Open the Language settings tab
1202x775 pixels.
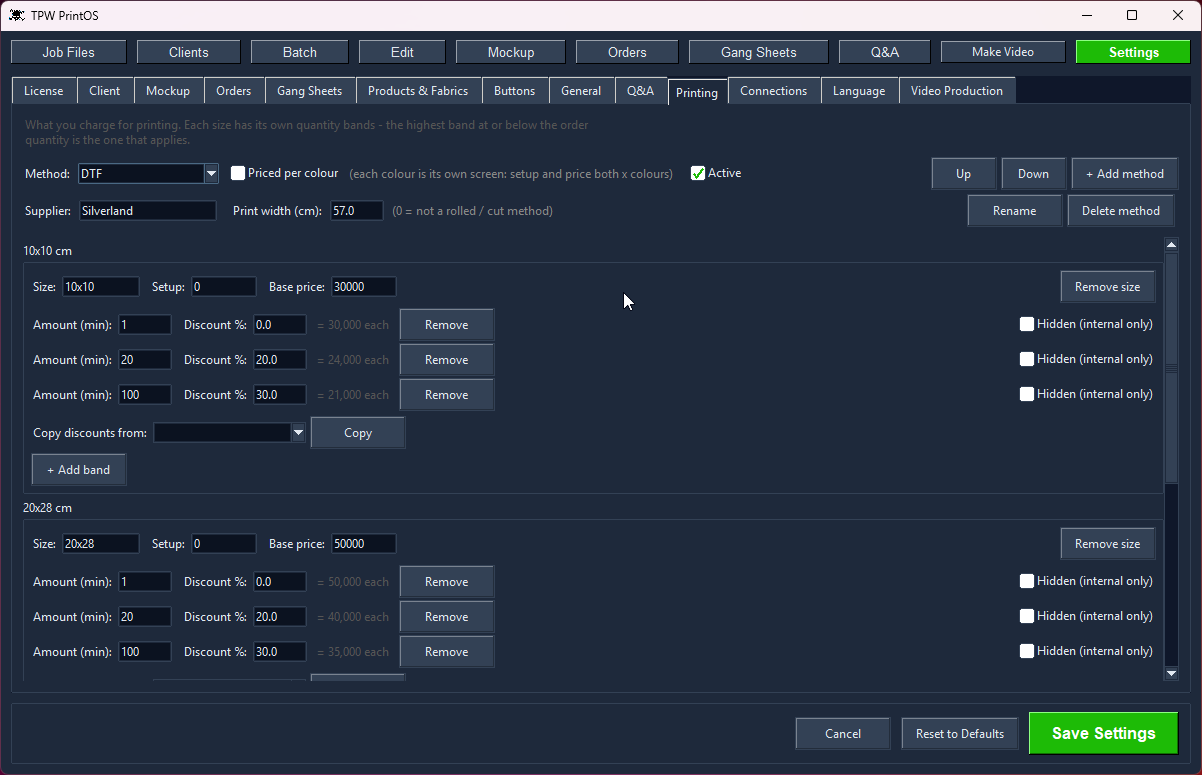pos(859,91)
